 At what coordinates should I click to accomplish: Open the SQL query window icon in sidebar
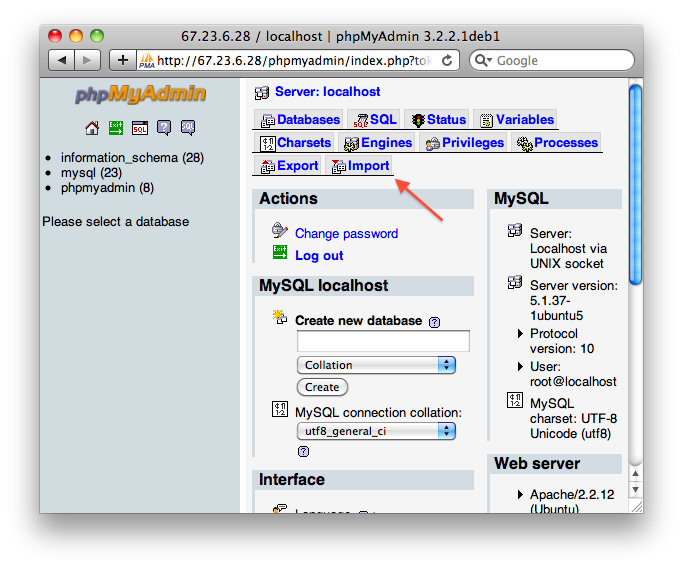(140, 128)
